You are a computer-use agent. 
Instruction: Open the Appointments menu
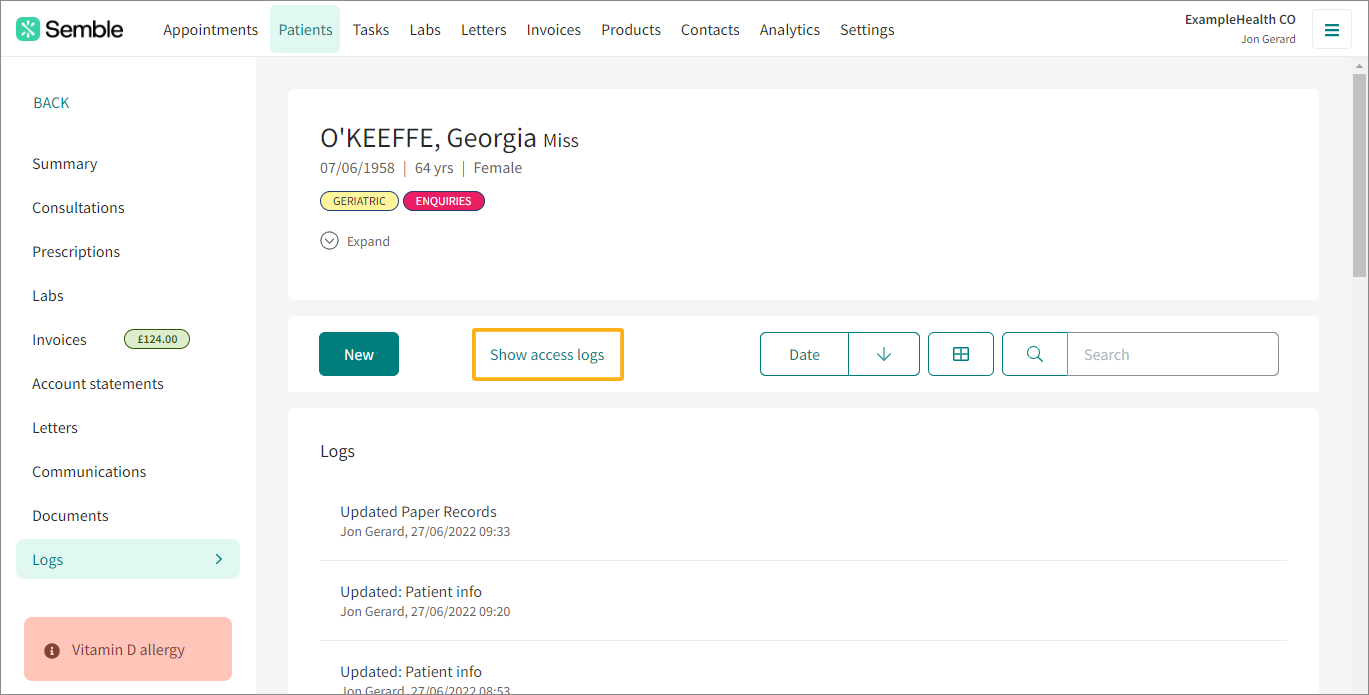[x=211, y=29]
